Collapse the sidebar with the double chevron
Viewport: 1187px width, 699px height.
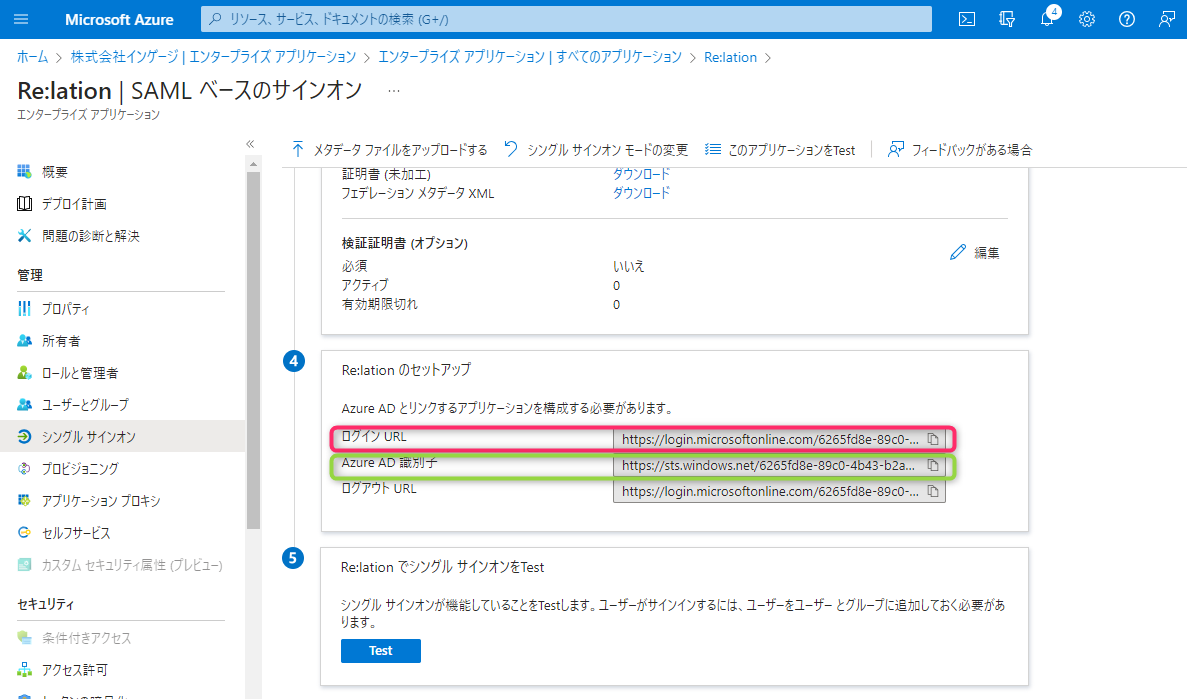pyautogui.click(x=250, y=144)
